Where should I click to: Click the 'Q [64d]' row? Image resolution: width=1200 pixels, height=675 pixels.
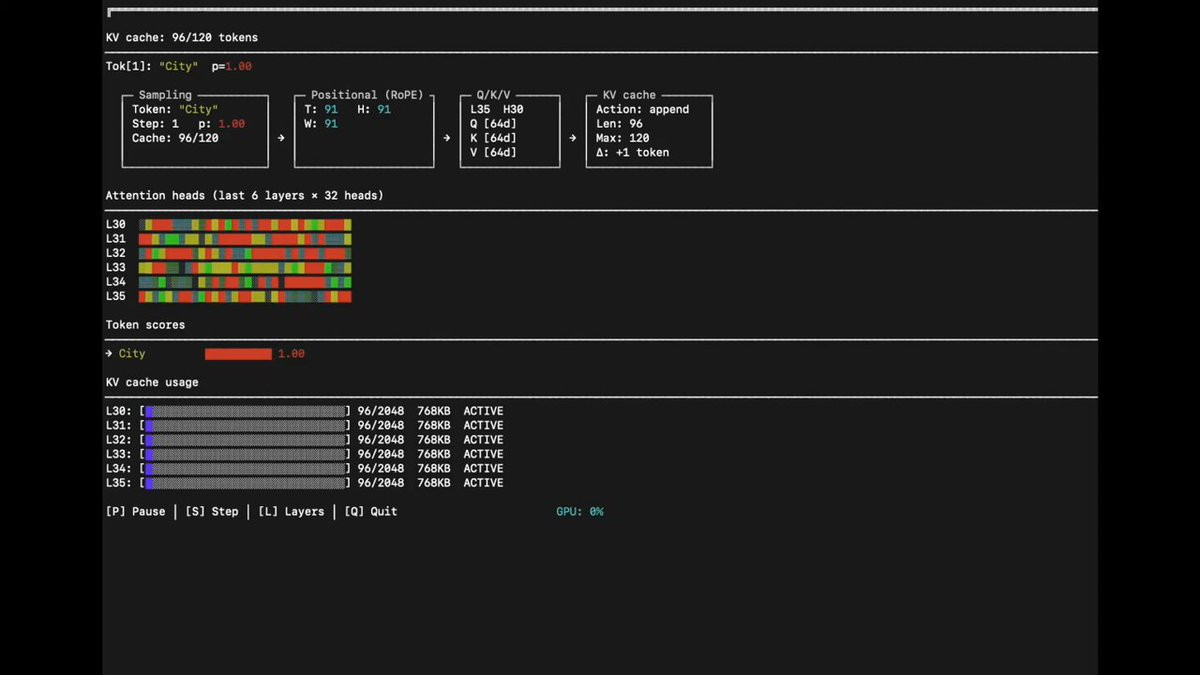(493, 124)
